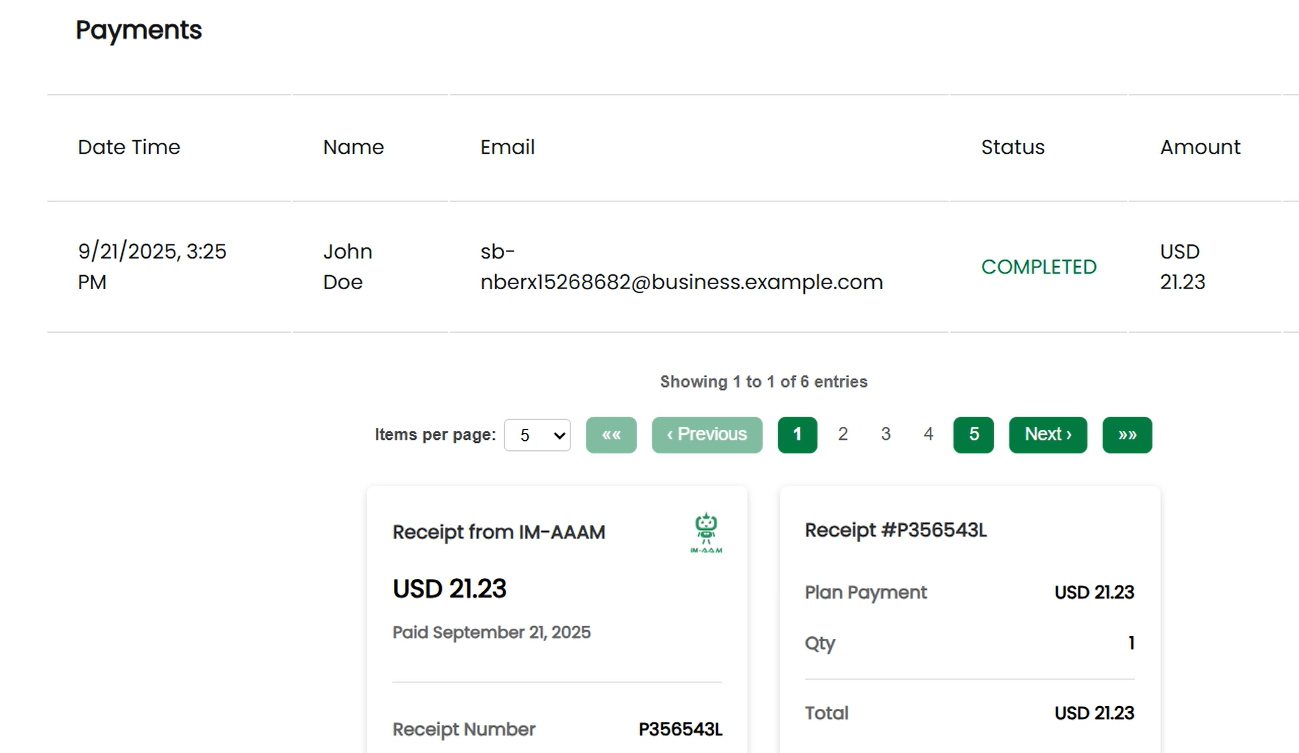Open the Items per page dropdown
Screen dimensions: 1299x753
click(x=537, y=435)
